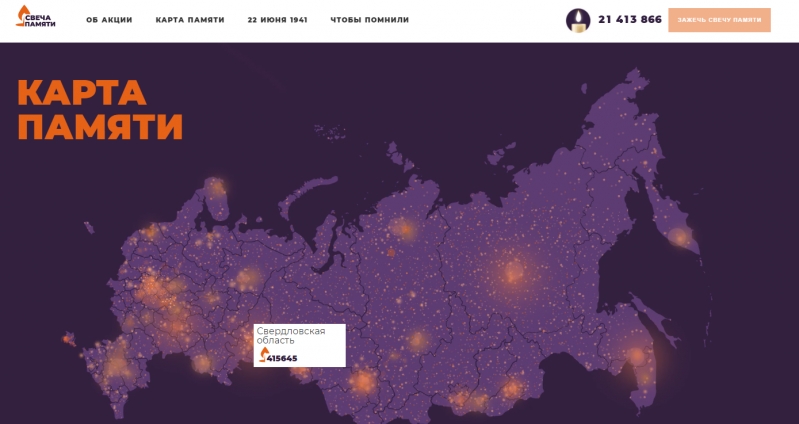This screenshot has height=424, width=799.
Task: Open the 22 ИЮНЯ 1941 section
Action: click(277, 20)
